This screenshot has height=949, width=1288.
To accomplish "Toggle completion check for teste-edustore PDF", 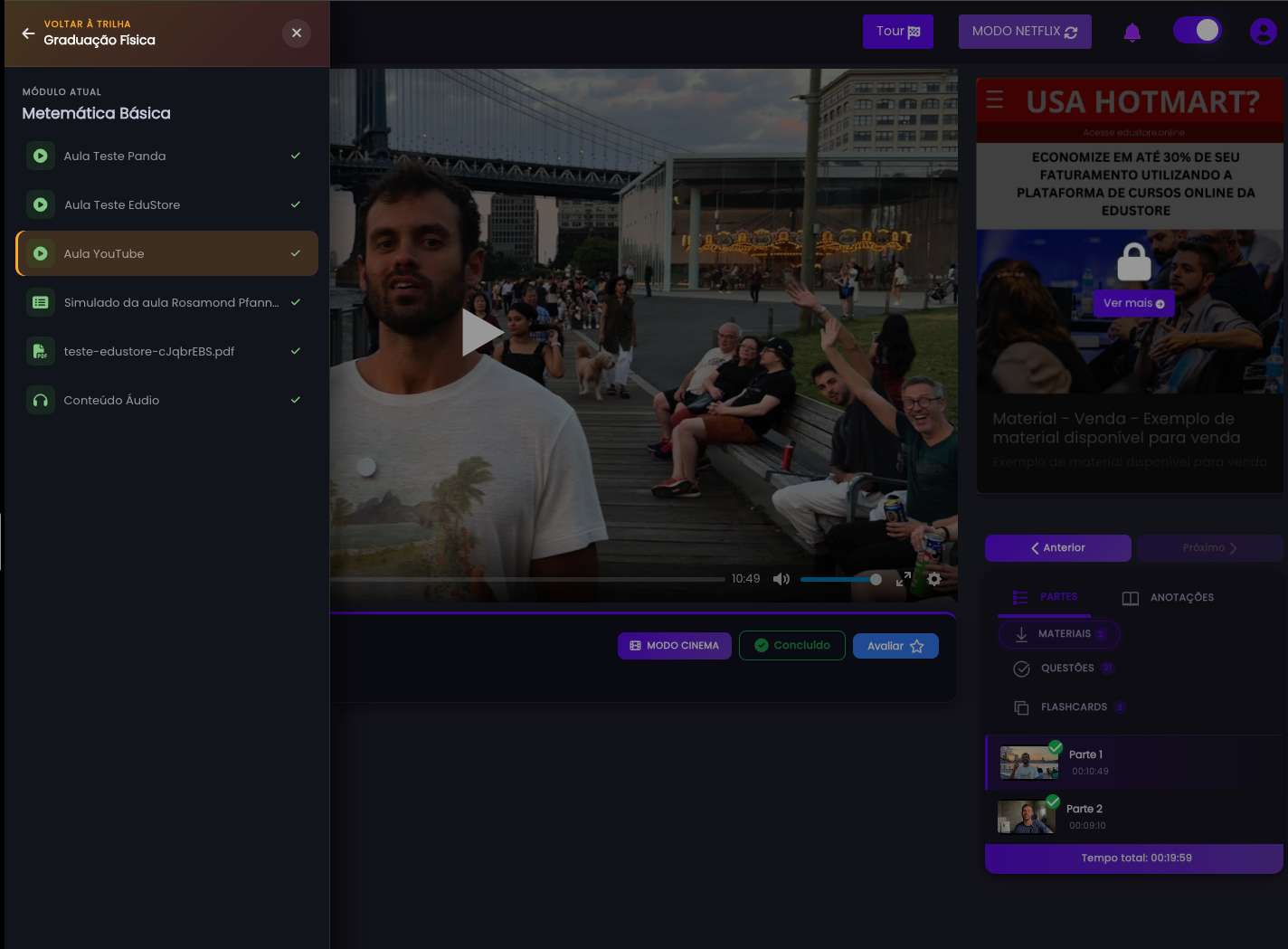I will (x=296, y=351).
